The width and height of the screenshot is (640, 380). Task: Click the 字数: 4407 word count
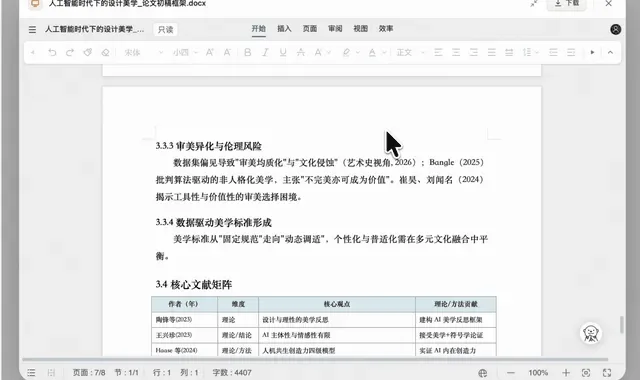click(232, 373)
